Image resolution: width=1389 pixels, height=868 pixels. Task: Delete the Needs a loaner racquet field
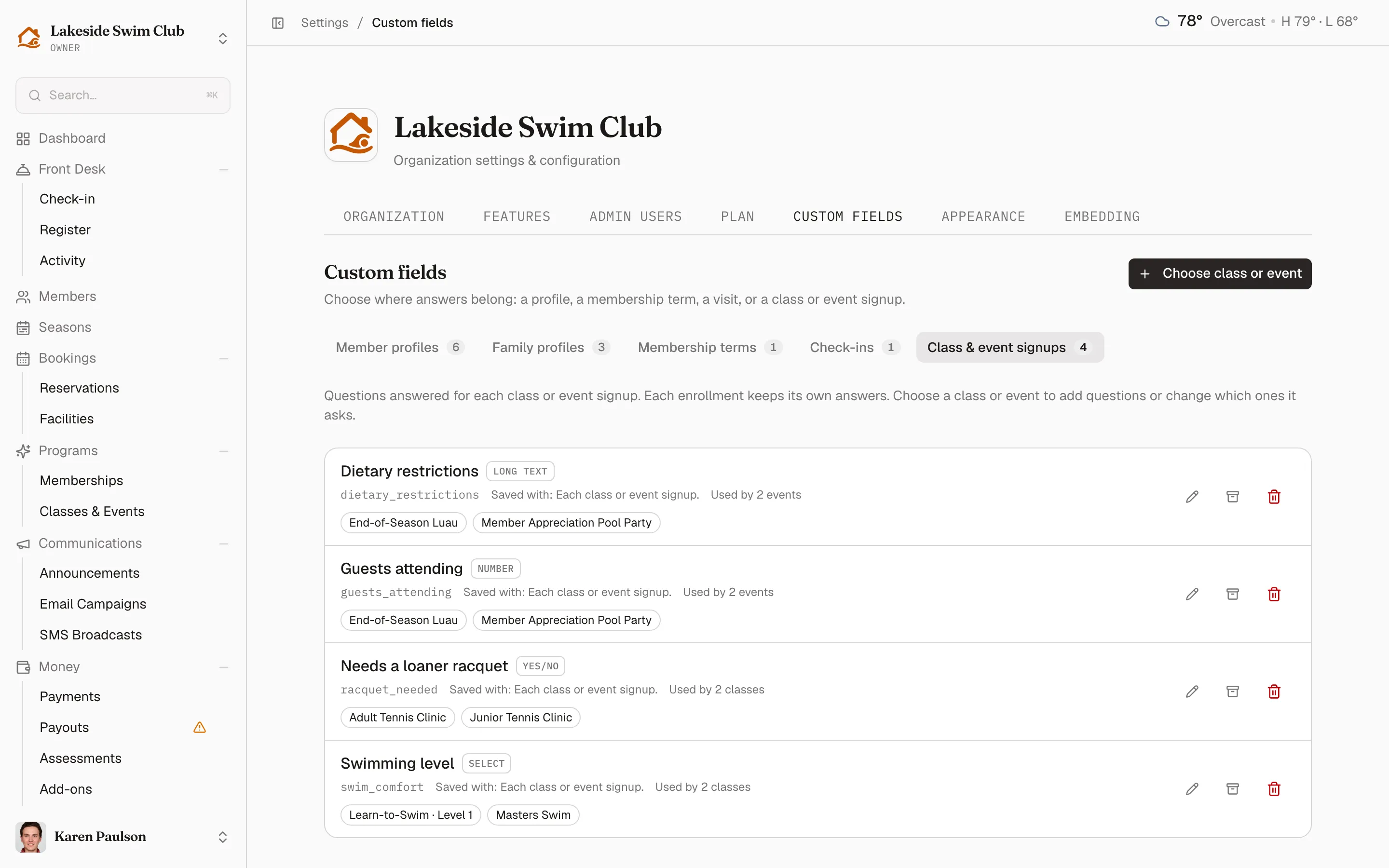(1274, 691)
